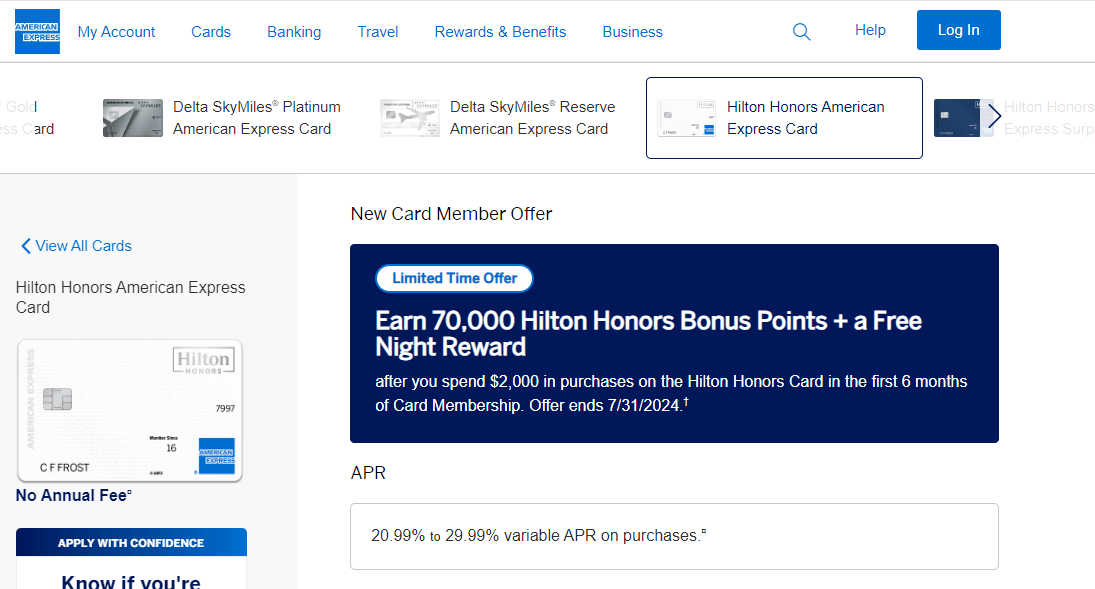The height and width of the screenshot is (589, 1095).
Task: Click the Log In button
Action: (958, 30)
